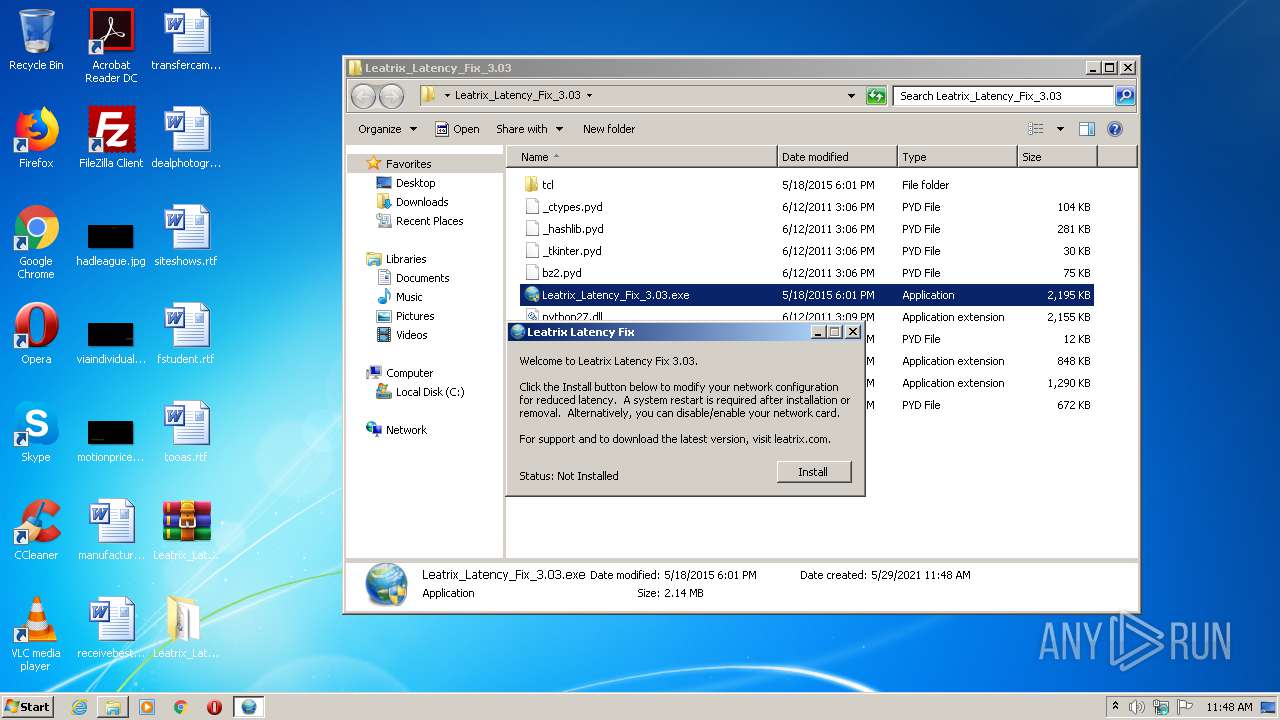Open Explorer help question mark icon
This screenshot has width=1280, height=720.
pos(1115,129)
